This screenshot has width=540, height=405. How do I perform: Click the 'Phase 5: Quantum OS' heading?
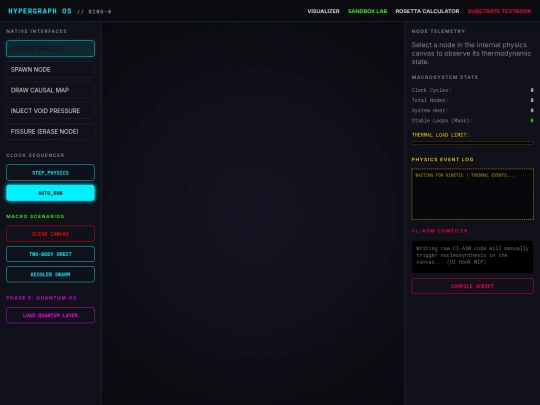(41, 298)
